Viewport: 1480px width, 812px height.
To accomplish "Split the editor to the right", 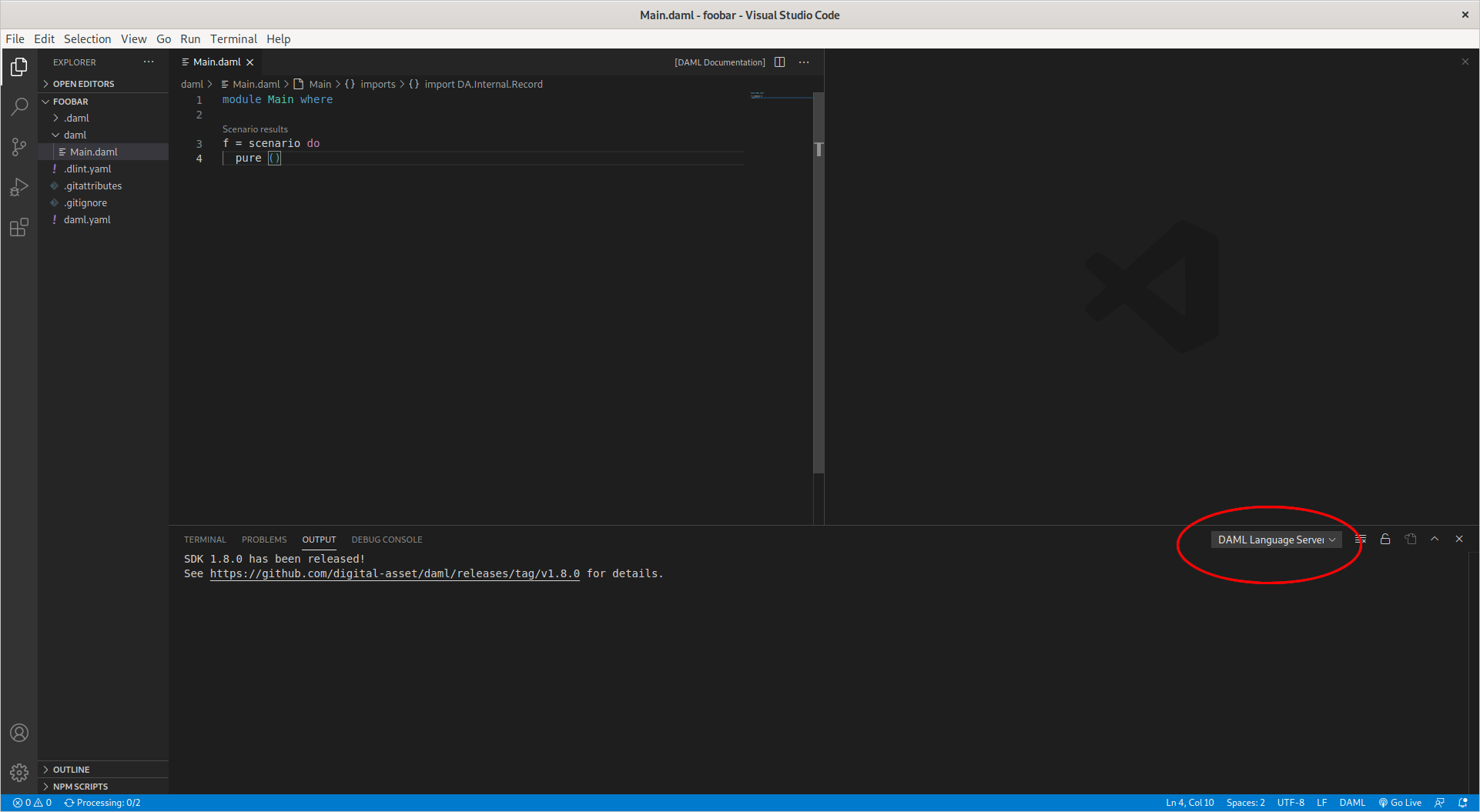I will coord(779,62).
